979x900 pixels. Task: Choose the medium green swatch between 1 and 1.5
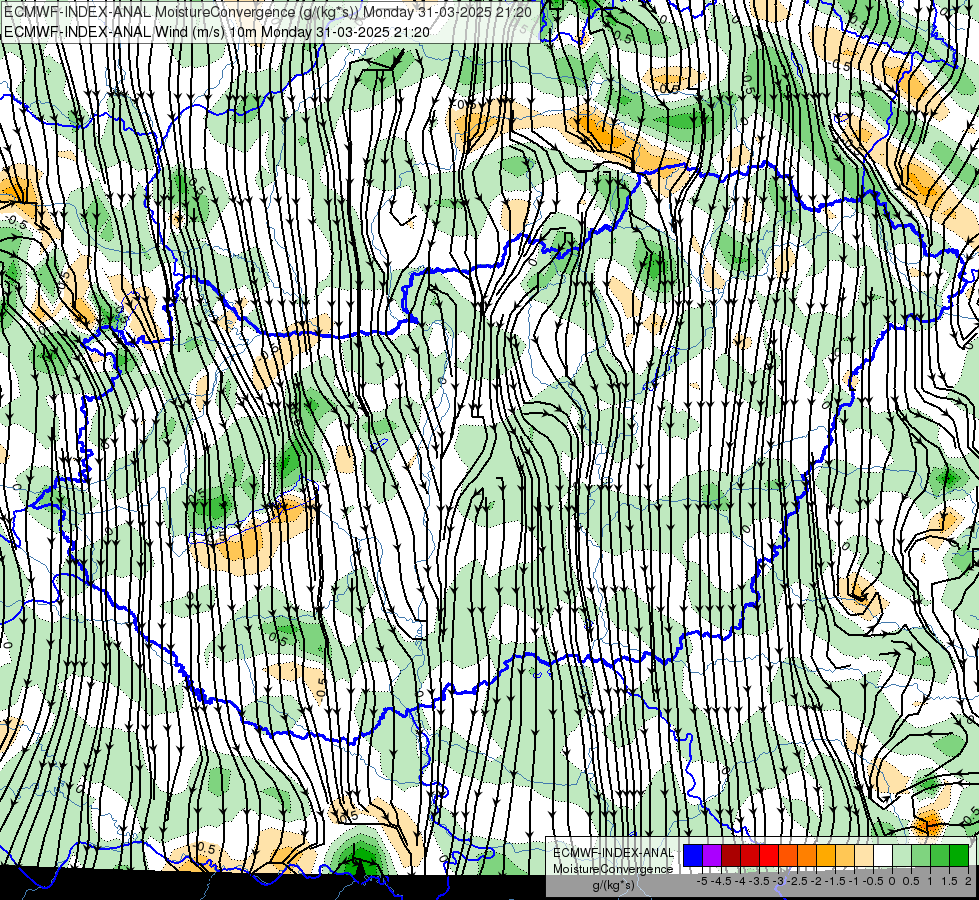940,856
